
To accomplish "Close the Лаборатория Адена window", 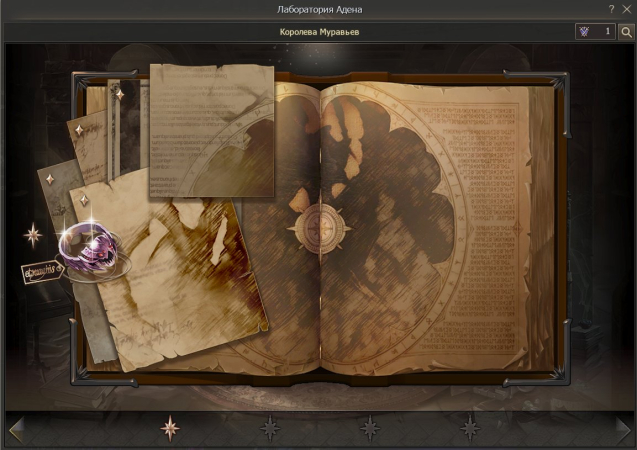I will coord(627,9).
